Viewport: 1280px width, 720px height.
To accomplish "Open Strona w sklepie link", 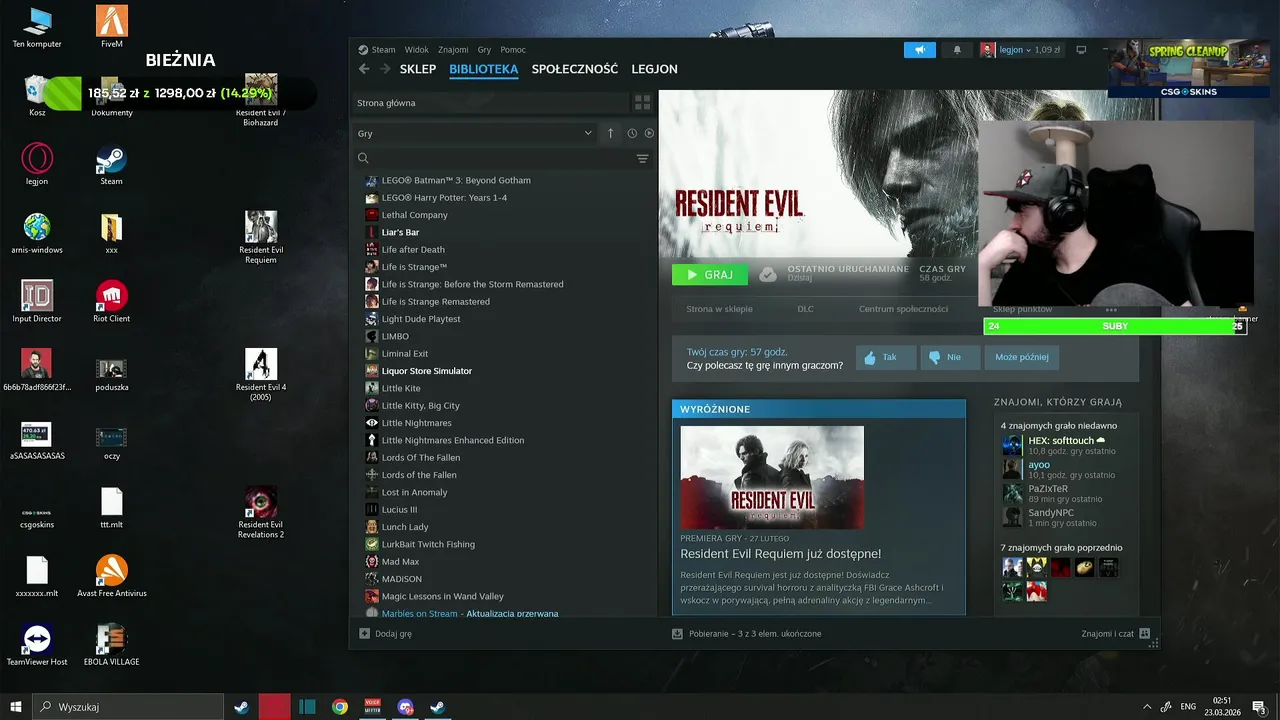I will [719, 309].
